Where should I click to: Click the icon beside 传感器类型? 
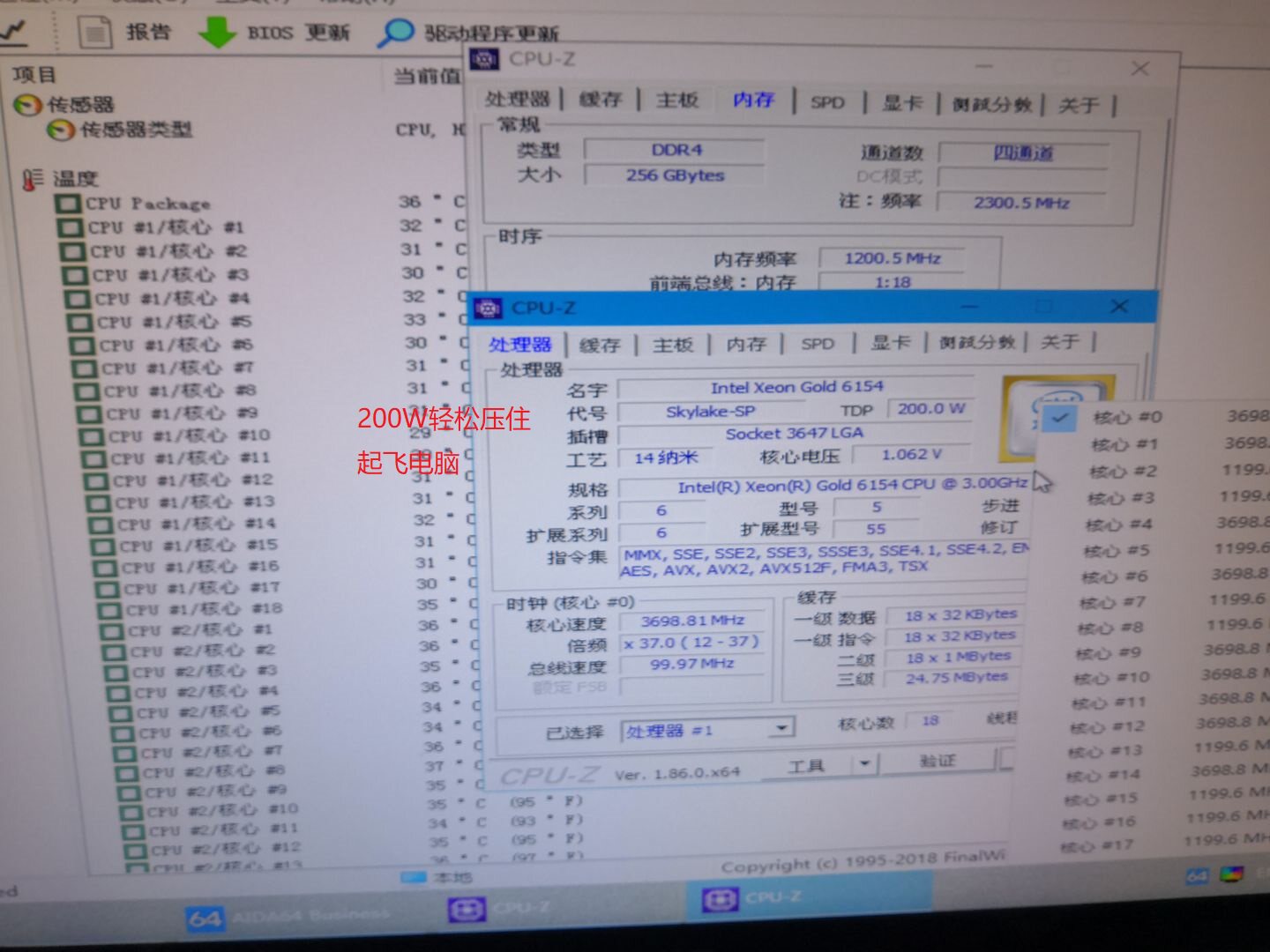(61, 130)
